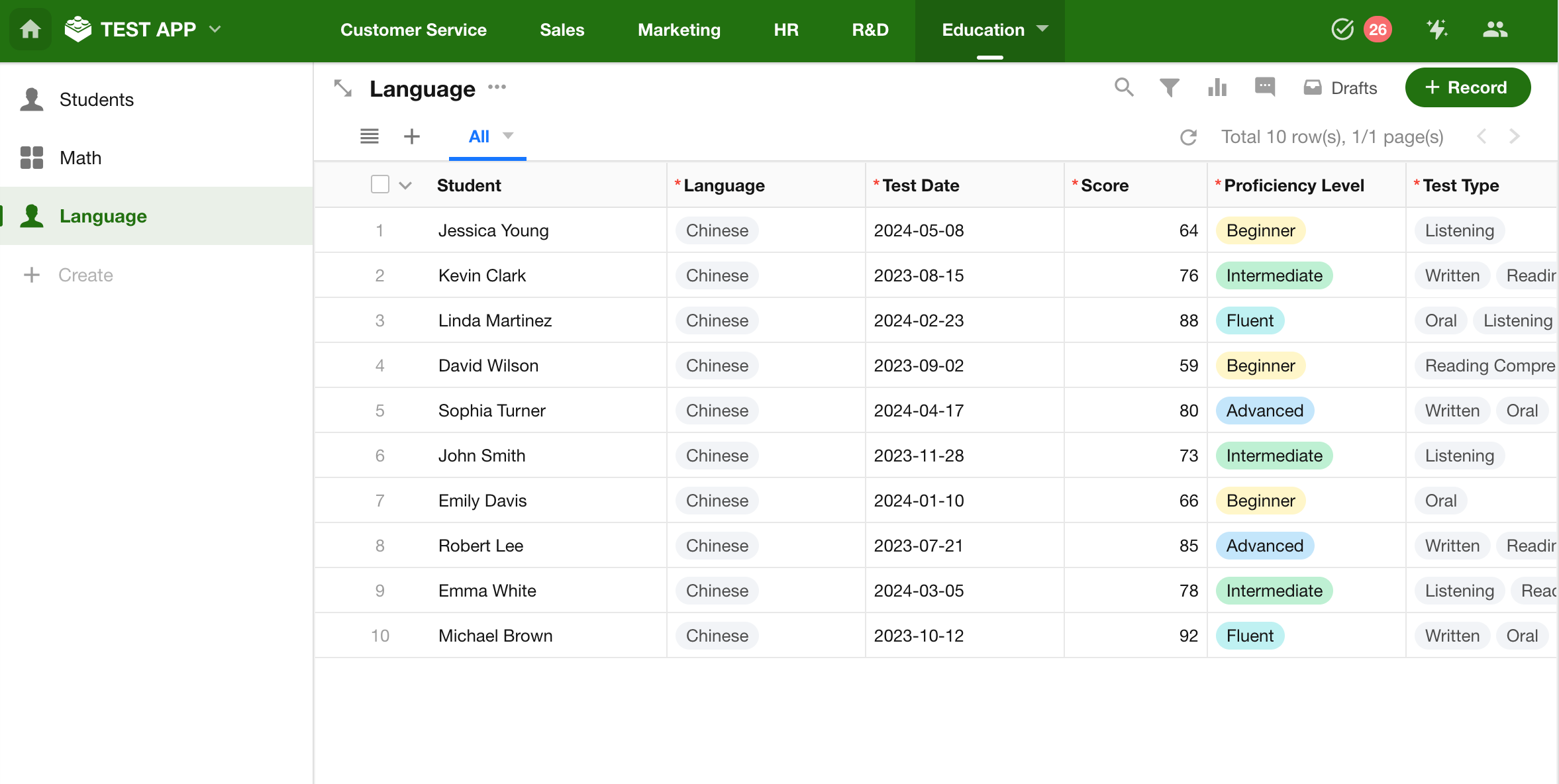Open the search icon in the Language toolbar
This screenshot has height=784, width=1559.
1124,87
